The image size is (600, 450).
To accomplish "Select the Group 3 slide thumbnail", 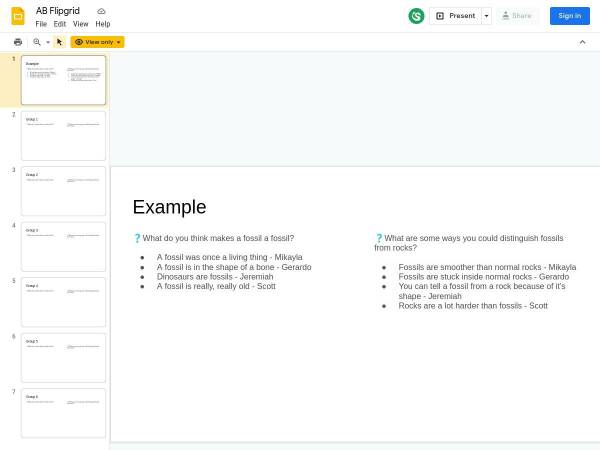I will pyautogui.click(x=63, y=246).
